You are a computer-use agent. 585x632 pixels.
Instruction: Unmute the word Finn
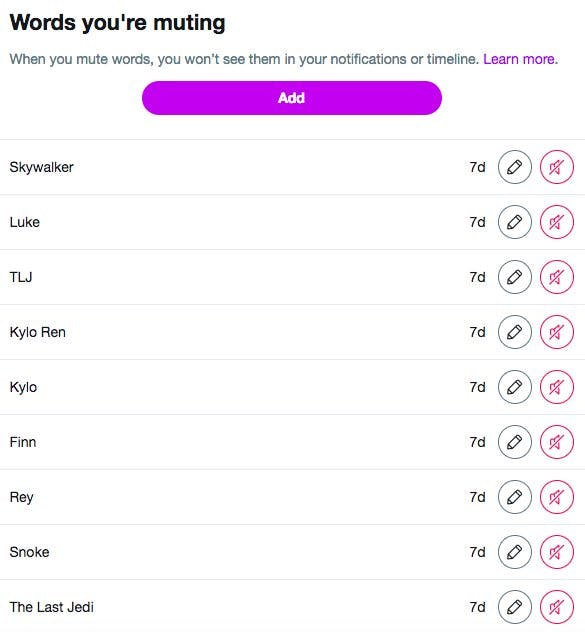point(557,442)
